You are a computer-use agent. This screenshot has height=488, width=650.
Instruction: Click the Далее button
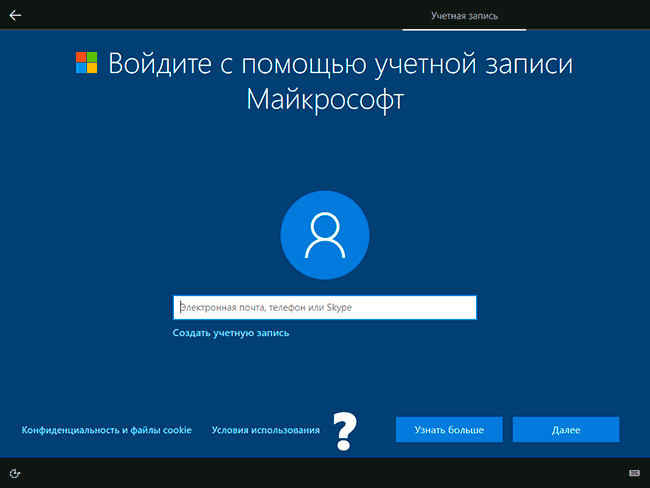(566, 430)
